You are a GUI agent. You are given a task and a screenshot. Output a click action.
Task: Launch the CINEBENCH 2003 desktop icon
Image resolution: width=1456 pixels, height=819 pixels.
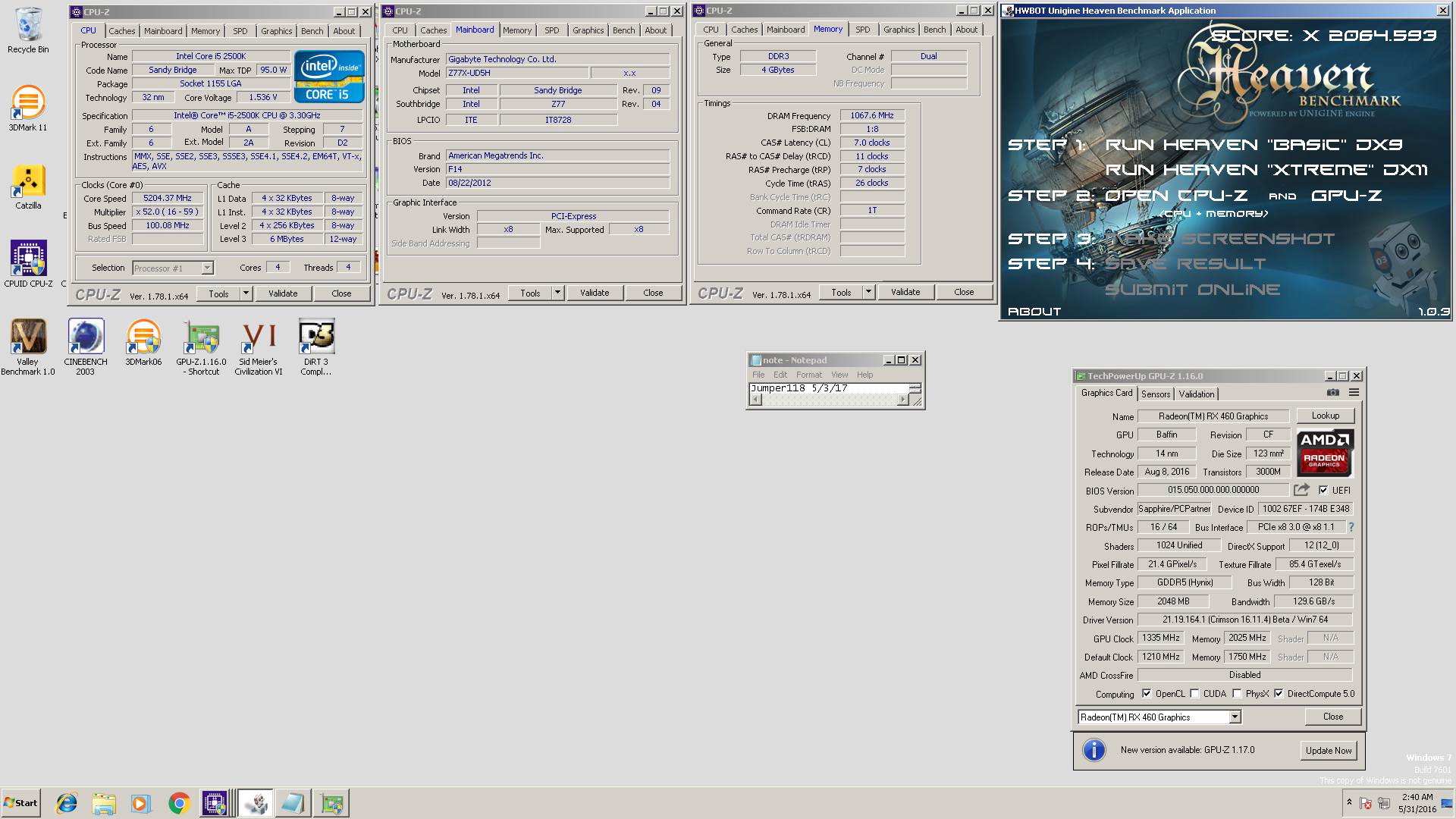click(85, 347)
